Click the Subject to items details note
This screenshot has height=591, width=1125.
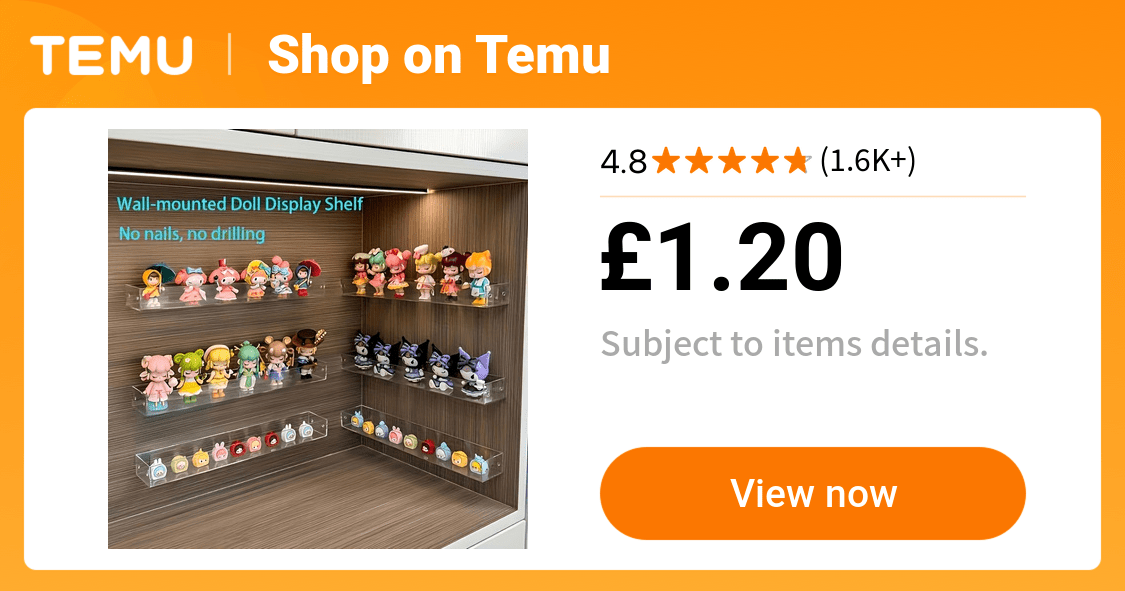coord(794,344)
